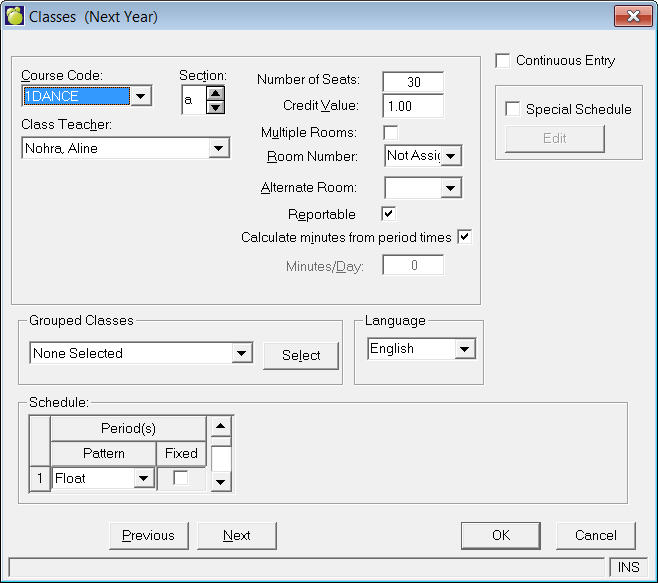Screen dimensions: 658x583
Task: Open the Course Code dropdown
Action: point(141,96)
